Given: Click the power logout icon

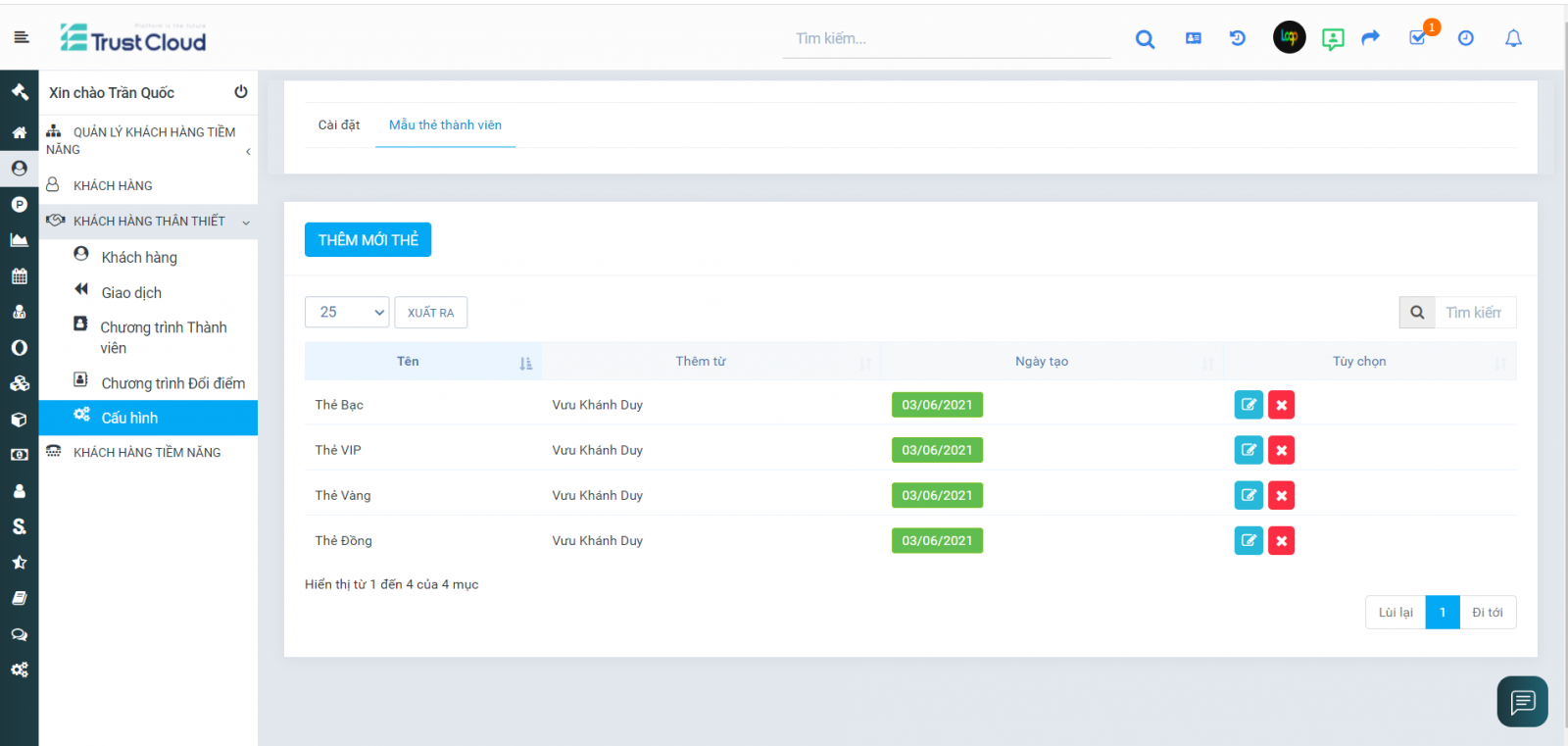Looking at the screenshot, I should point(241,92).
